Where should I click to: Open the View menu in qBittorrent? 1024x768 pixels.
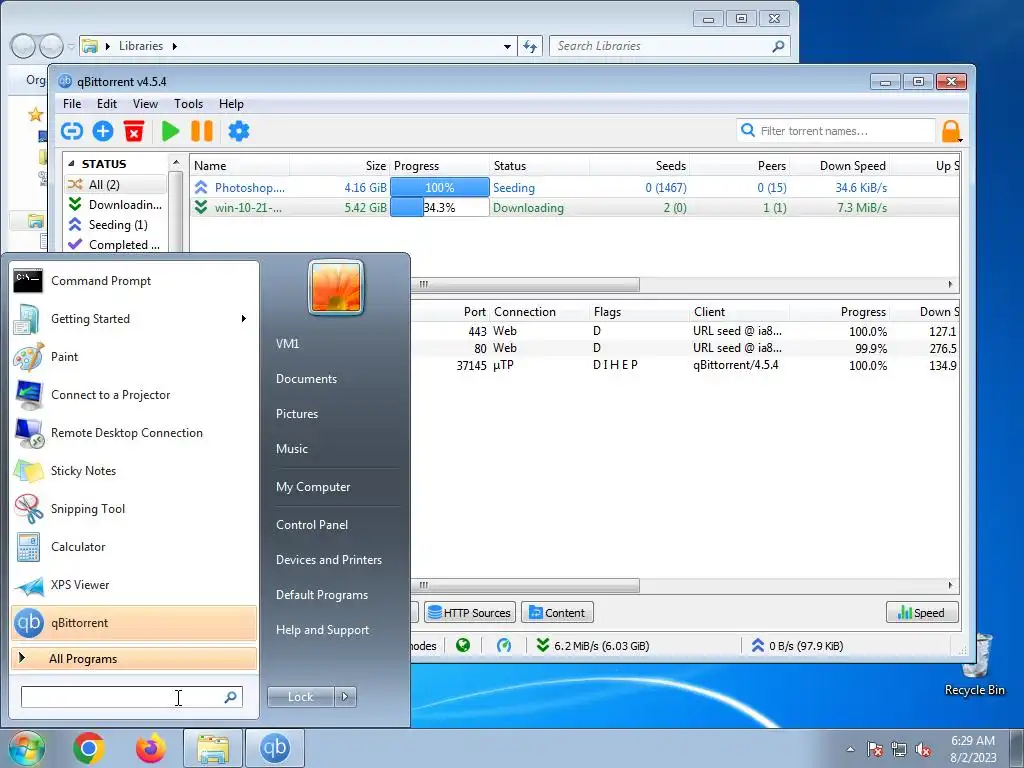point(145,104)
